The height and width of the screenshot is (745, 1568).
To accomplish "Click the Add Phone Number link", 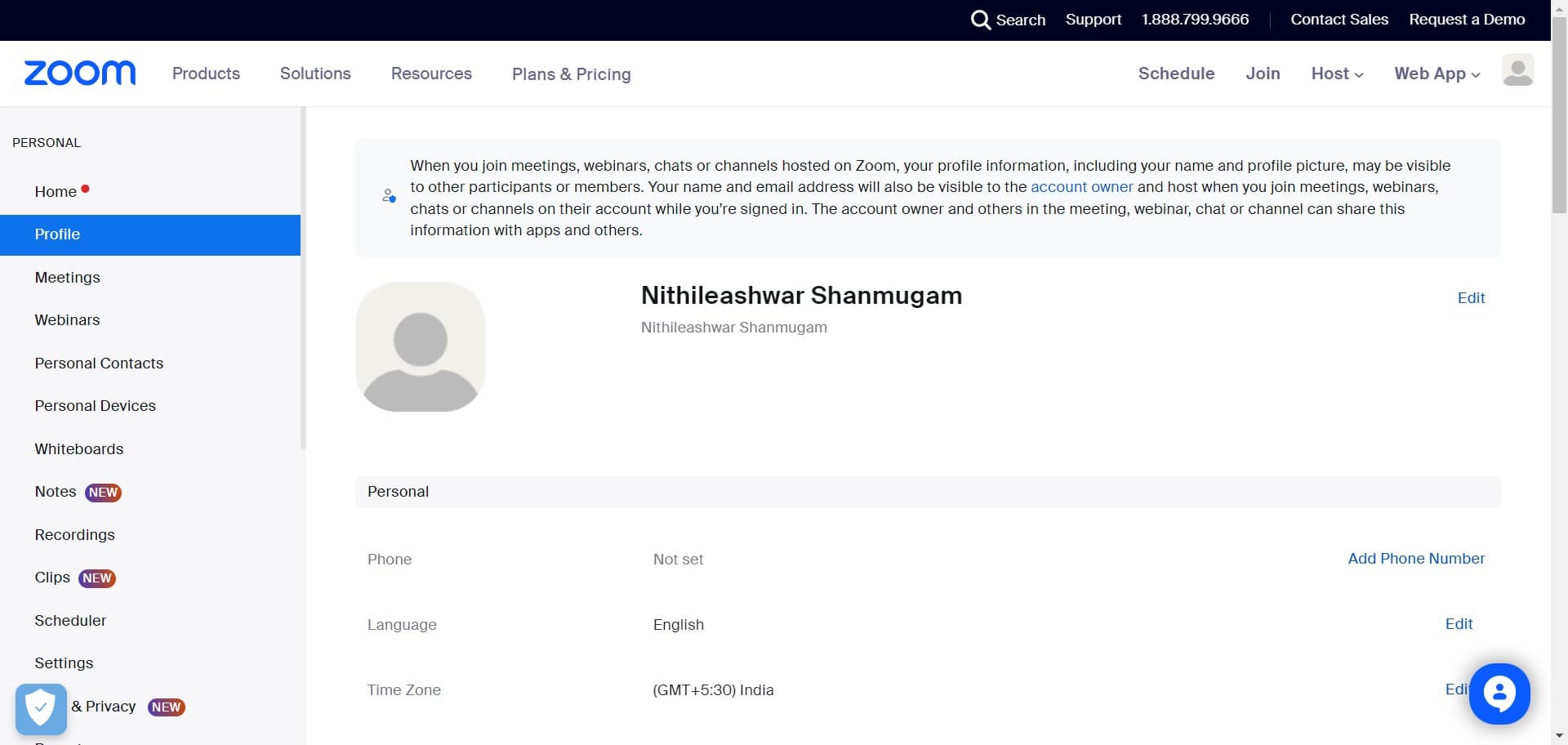I will click(x=1415, y=559).
